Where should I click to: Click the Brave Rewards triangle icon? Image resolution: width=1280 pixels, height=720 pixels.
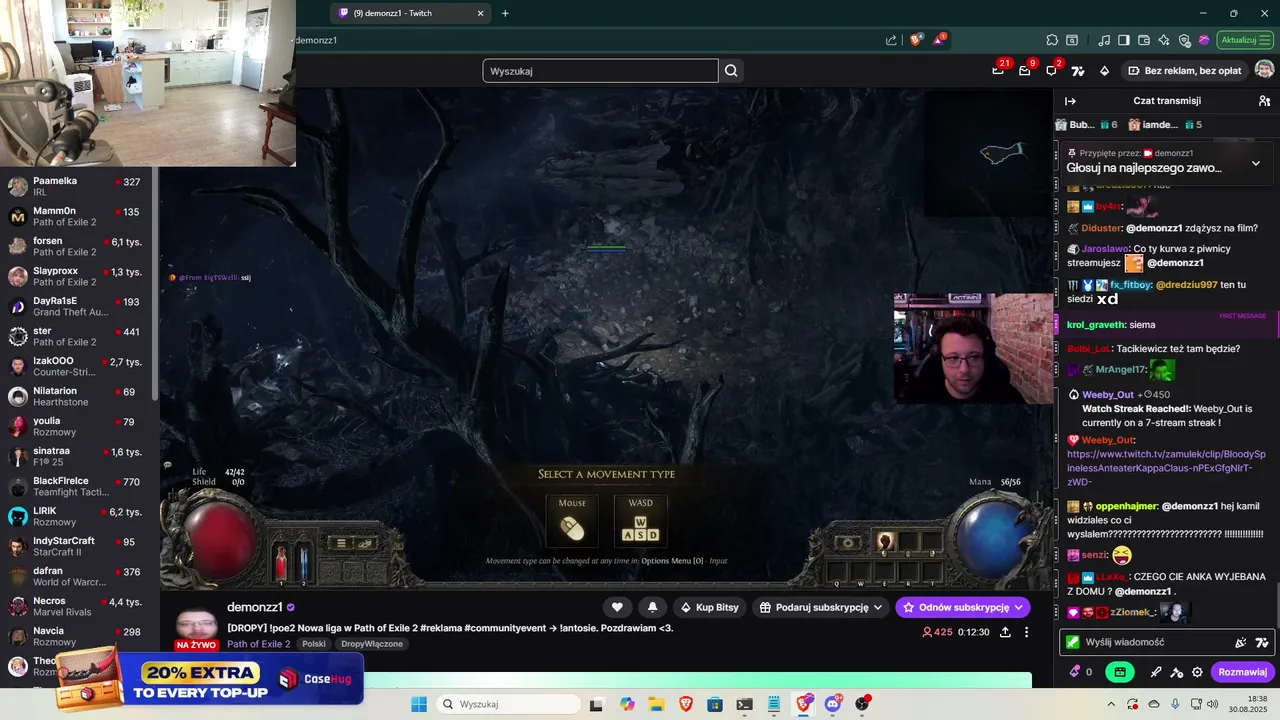[939, 40]
